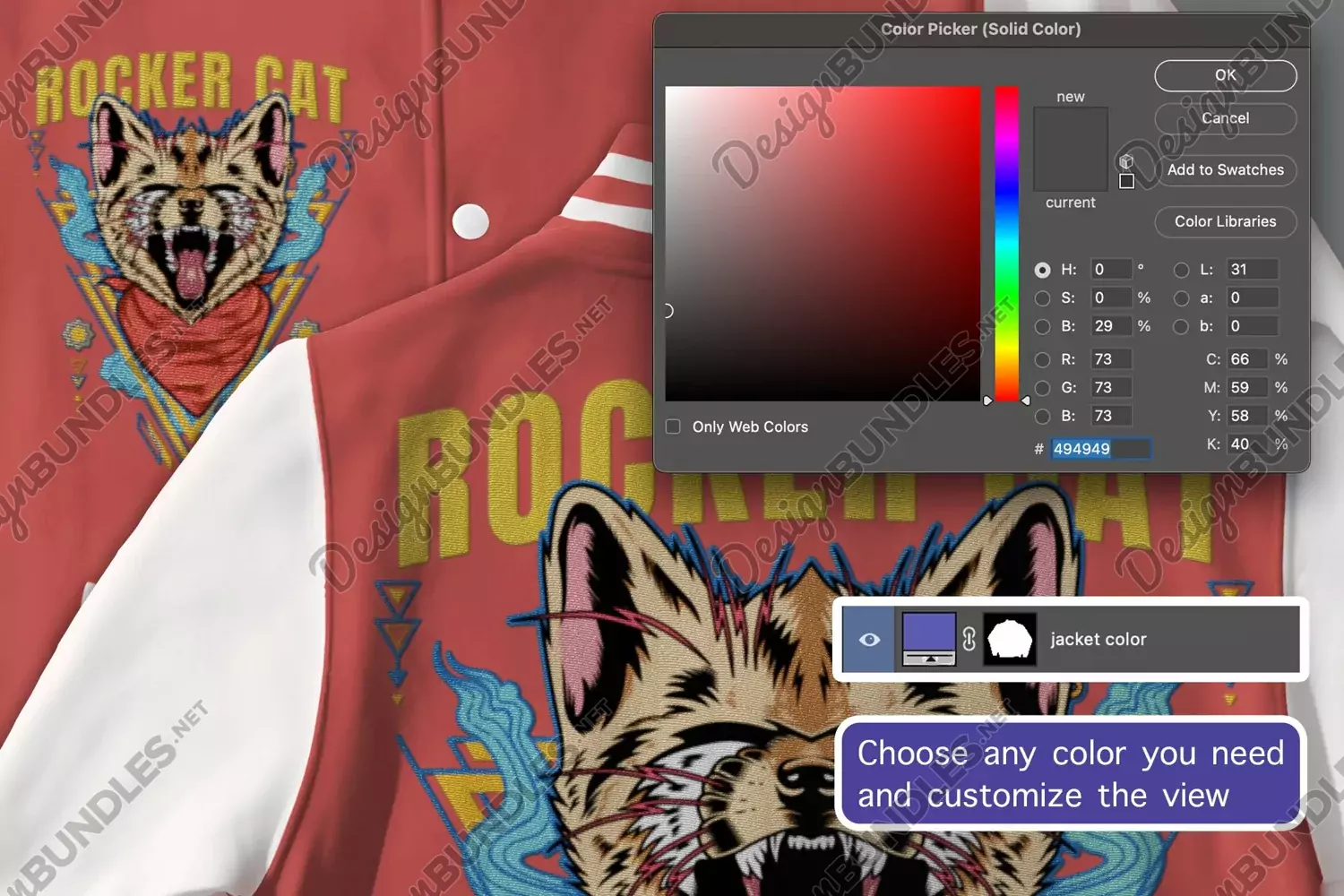Select the Brightness B radio button

[1042, 326]
